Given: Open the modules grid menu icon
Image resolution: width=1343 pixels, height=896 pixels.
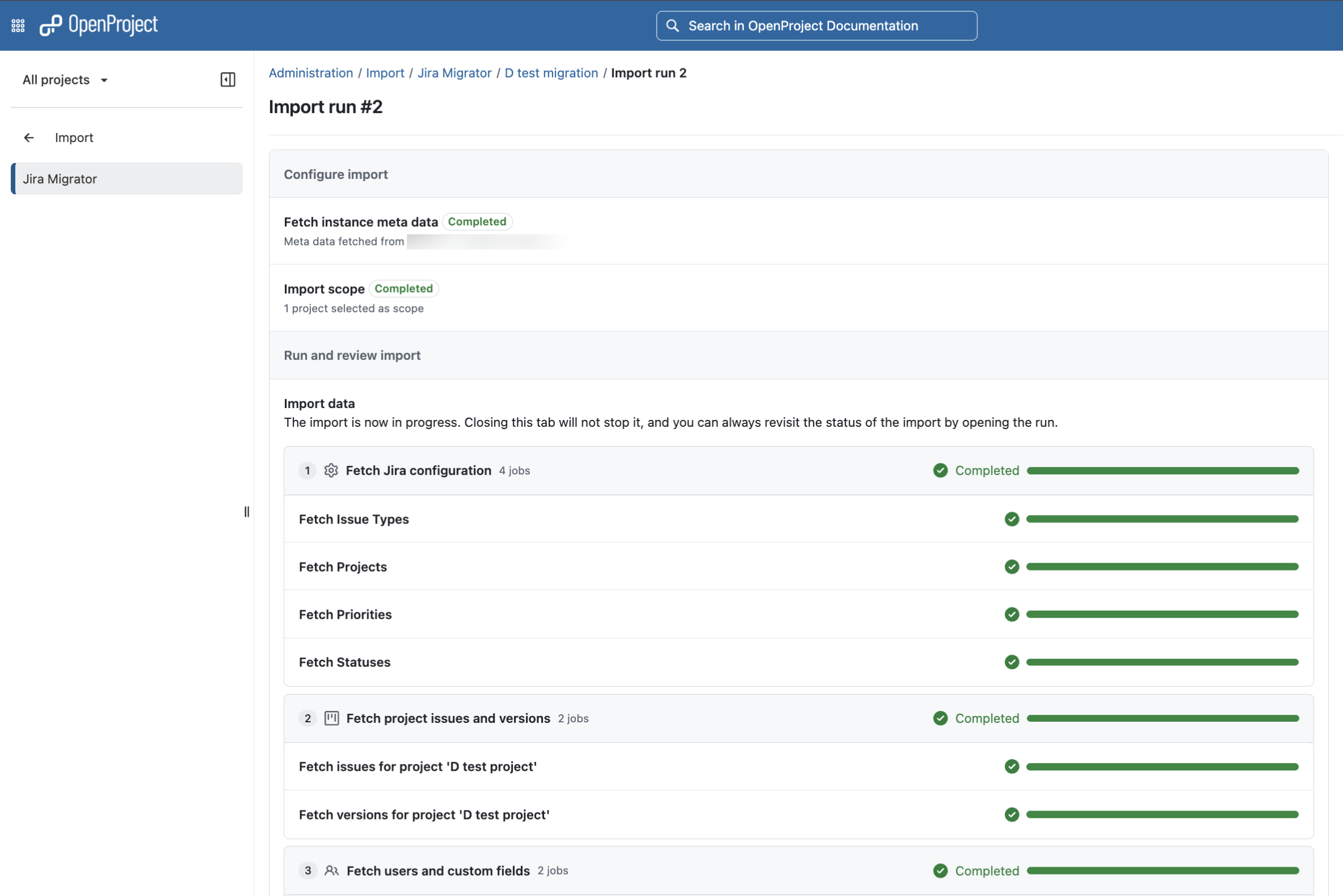Looking at the screenshot, I should pos(18,25).
